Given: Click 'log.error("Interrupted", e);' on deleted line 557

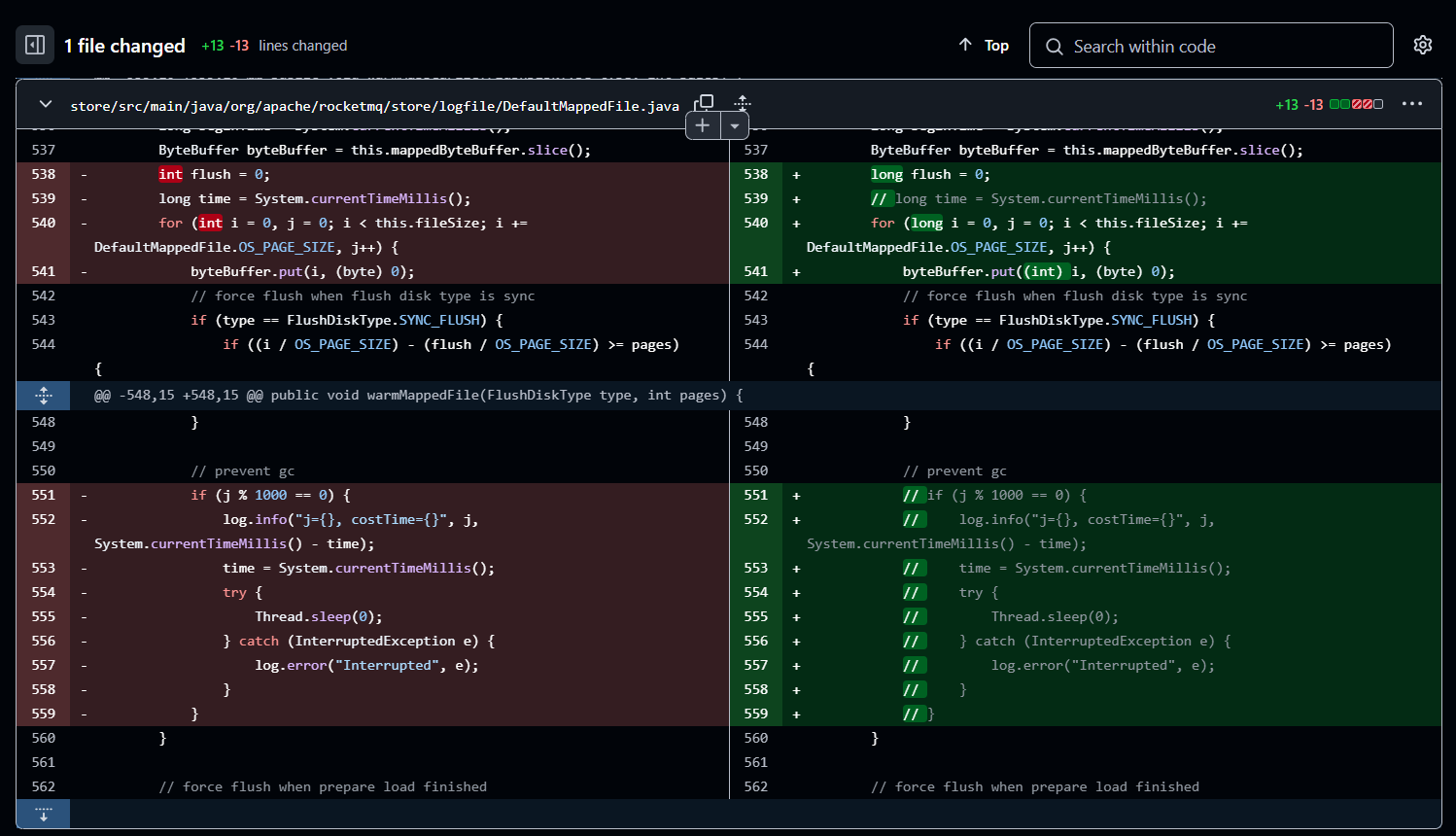Looking at the screenshot, I should point(367,665).
